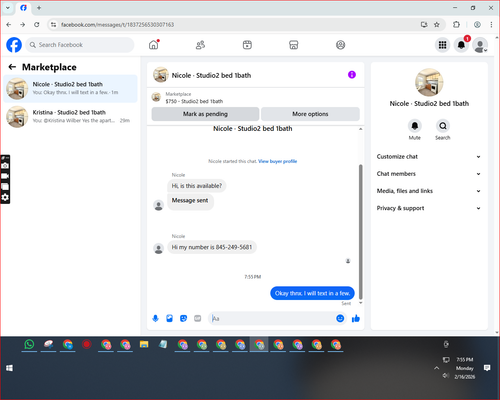The image size is (500, 400).
Task: Open Chrome three-dot menu
Action: 491,25
